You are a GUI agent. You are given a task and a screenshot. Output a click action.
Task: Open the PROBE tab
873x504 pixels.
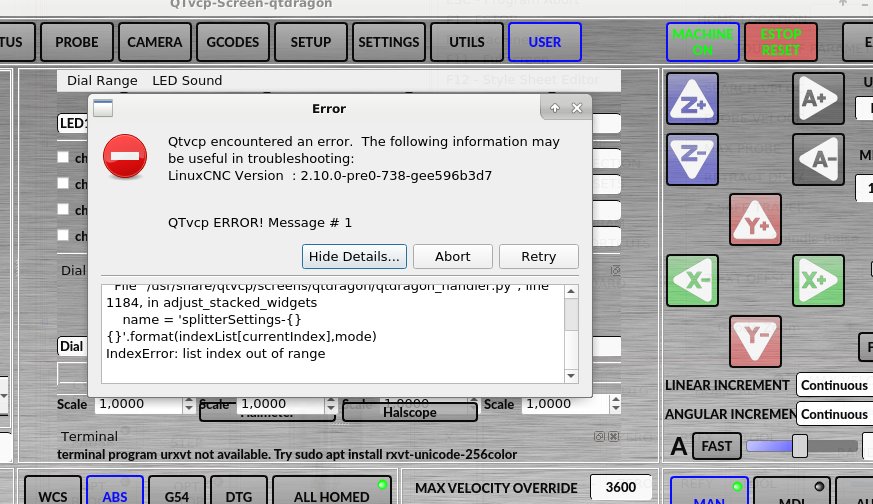coord(77,42)
